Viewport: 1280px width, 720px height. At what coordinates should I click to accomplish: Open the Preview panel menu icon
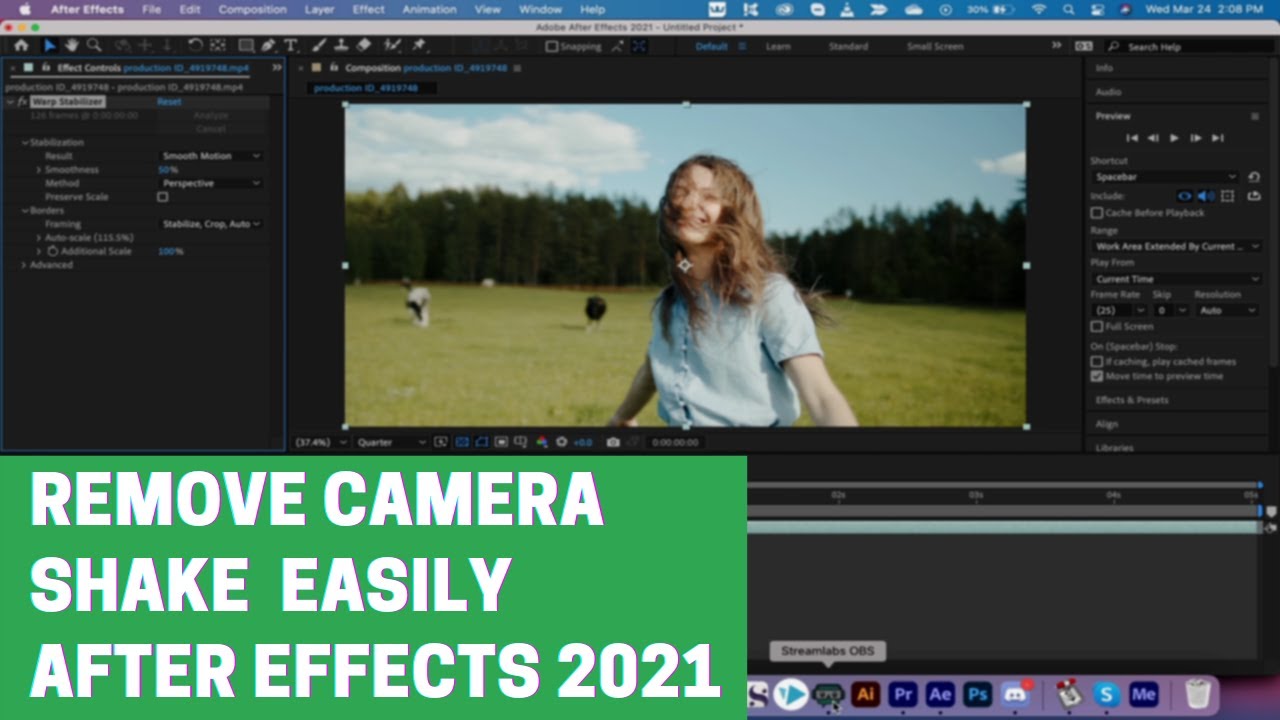1255,116
